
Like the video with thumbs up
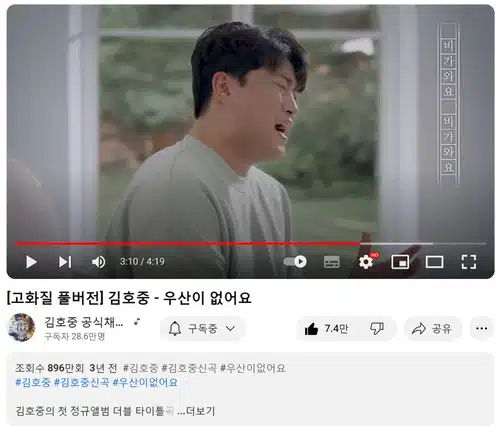(327, 329)
